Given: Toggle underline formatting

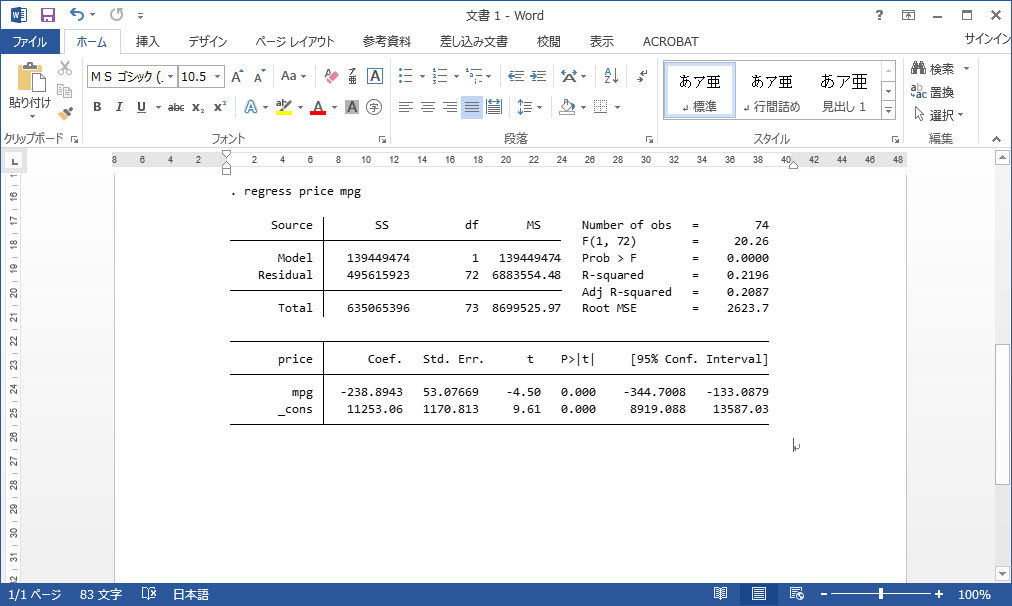Looking at the screenshot, I should 141,107.
